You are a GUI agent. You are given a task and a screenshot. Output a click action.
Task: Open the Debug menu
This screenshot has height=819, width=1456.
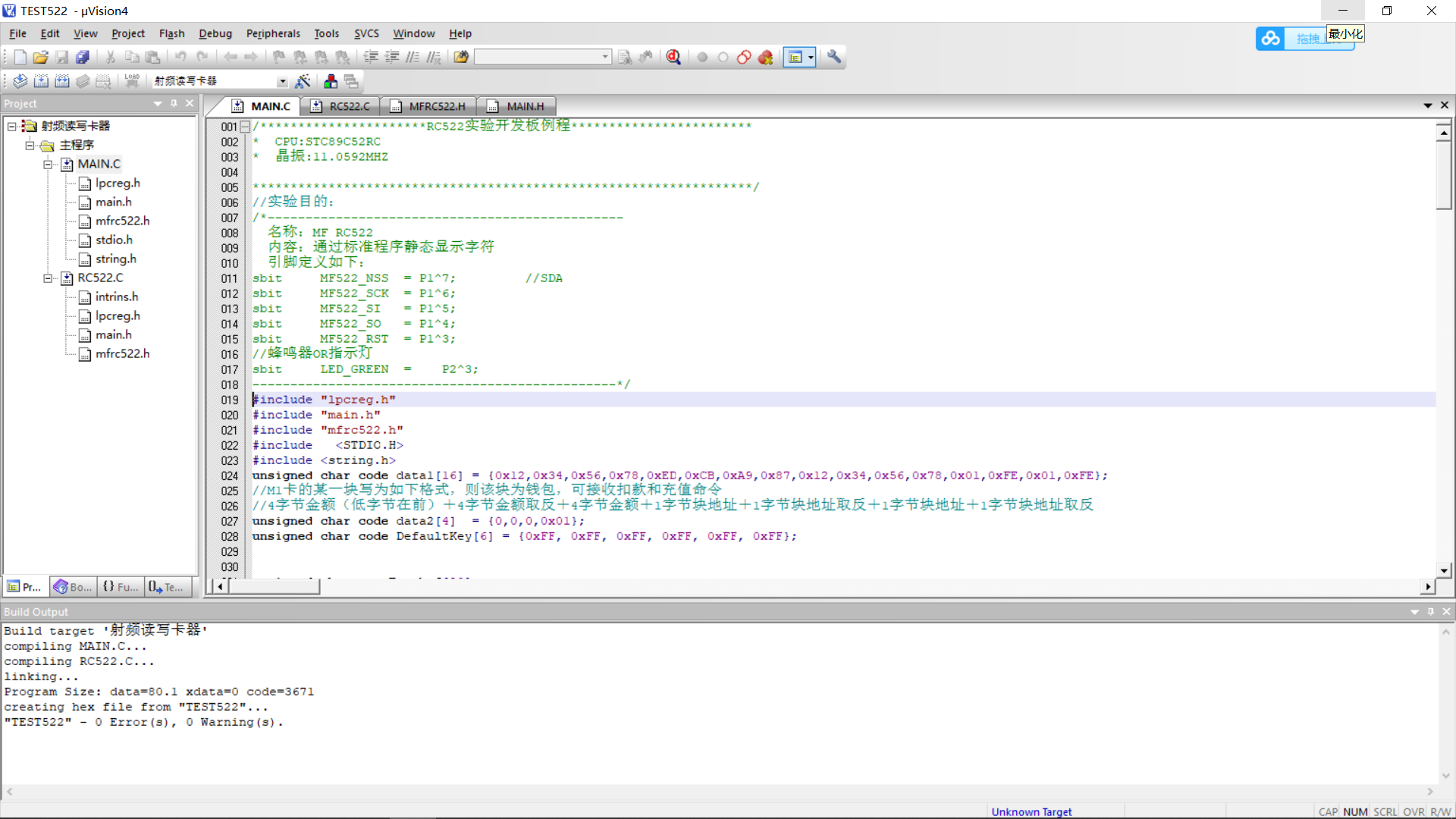click(x=215, y=33)
